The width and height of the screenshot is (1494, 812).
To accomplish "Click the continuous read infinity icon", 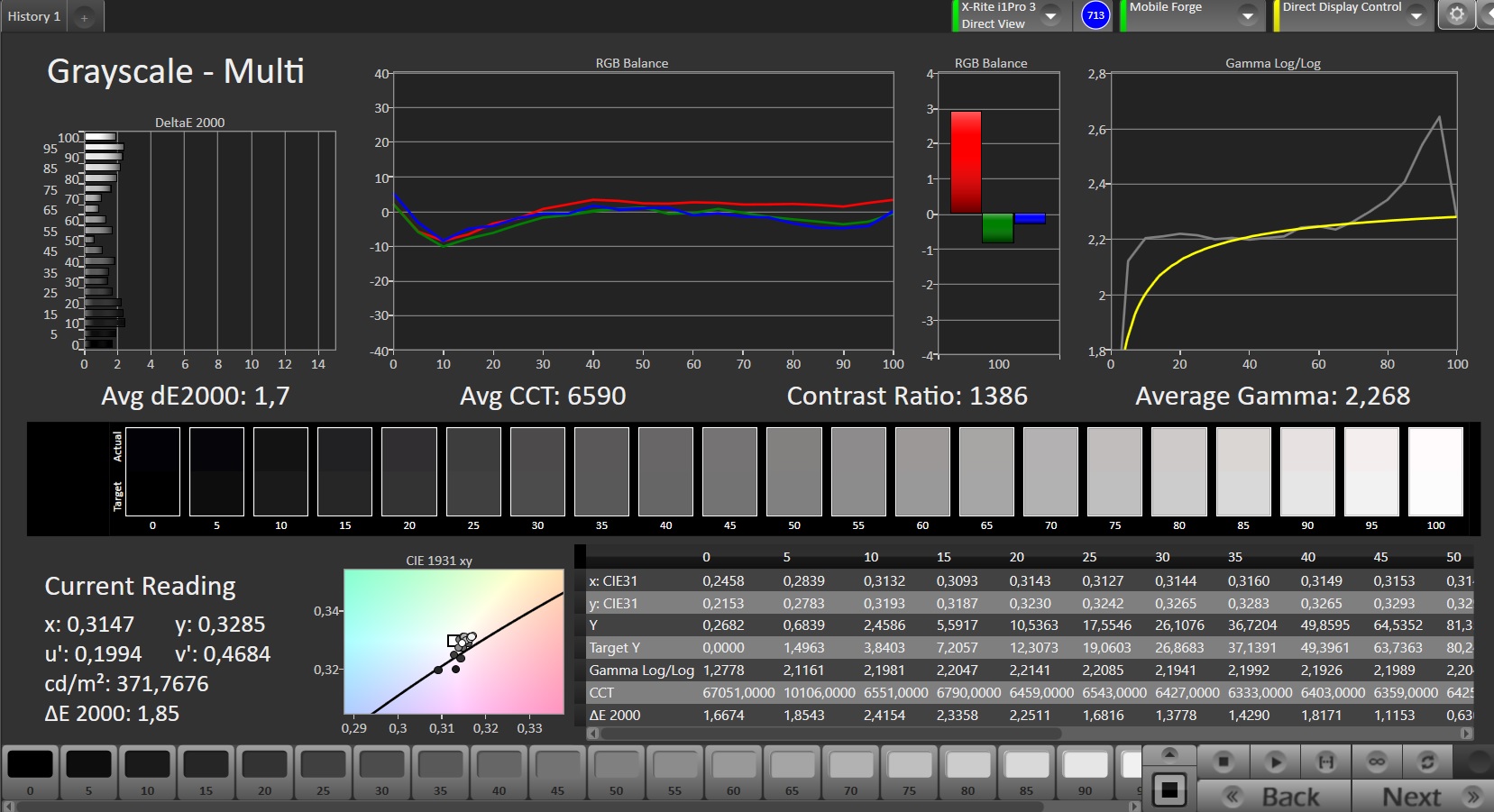I will tap(1377, 762).
